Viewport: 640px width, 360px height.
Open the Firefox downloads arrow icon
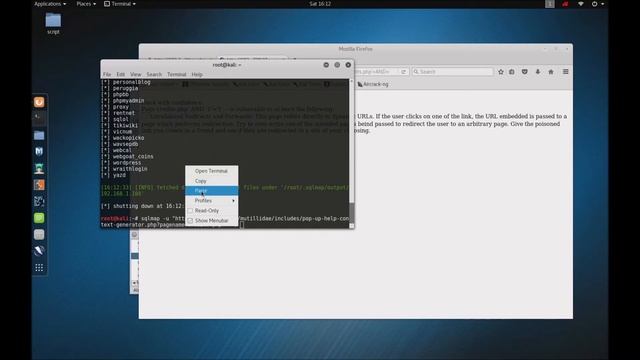coord(538,72)
